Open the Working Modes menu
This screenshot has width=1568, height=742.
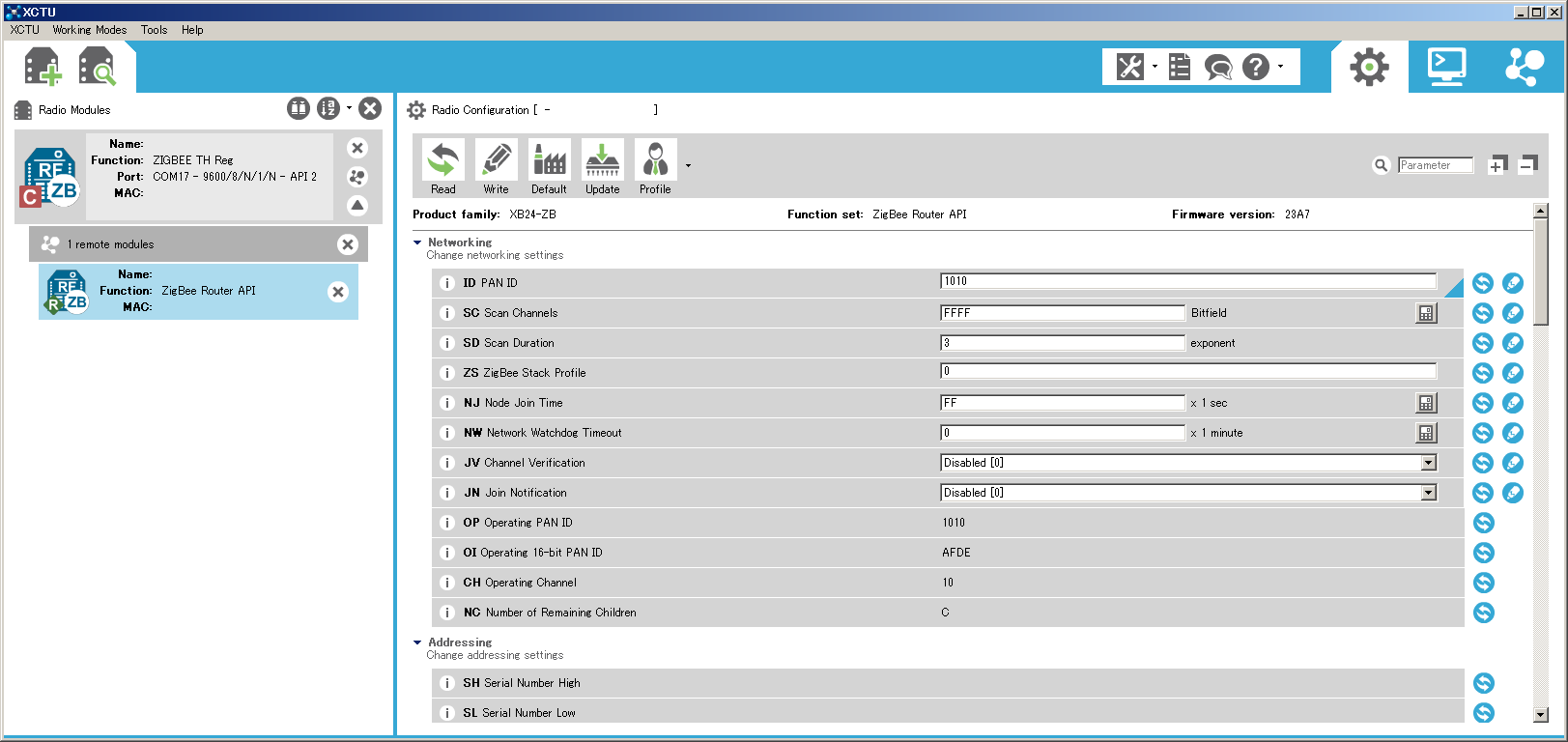[90, 30]
